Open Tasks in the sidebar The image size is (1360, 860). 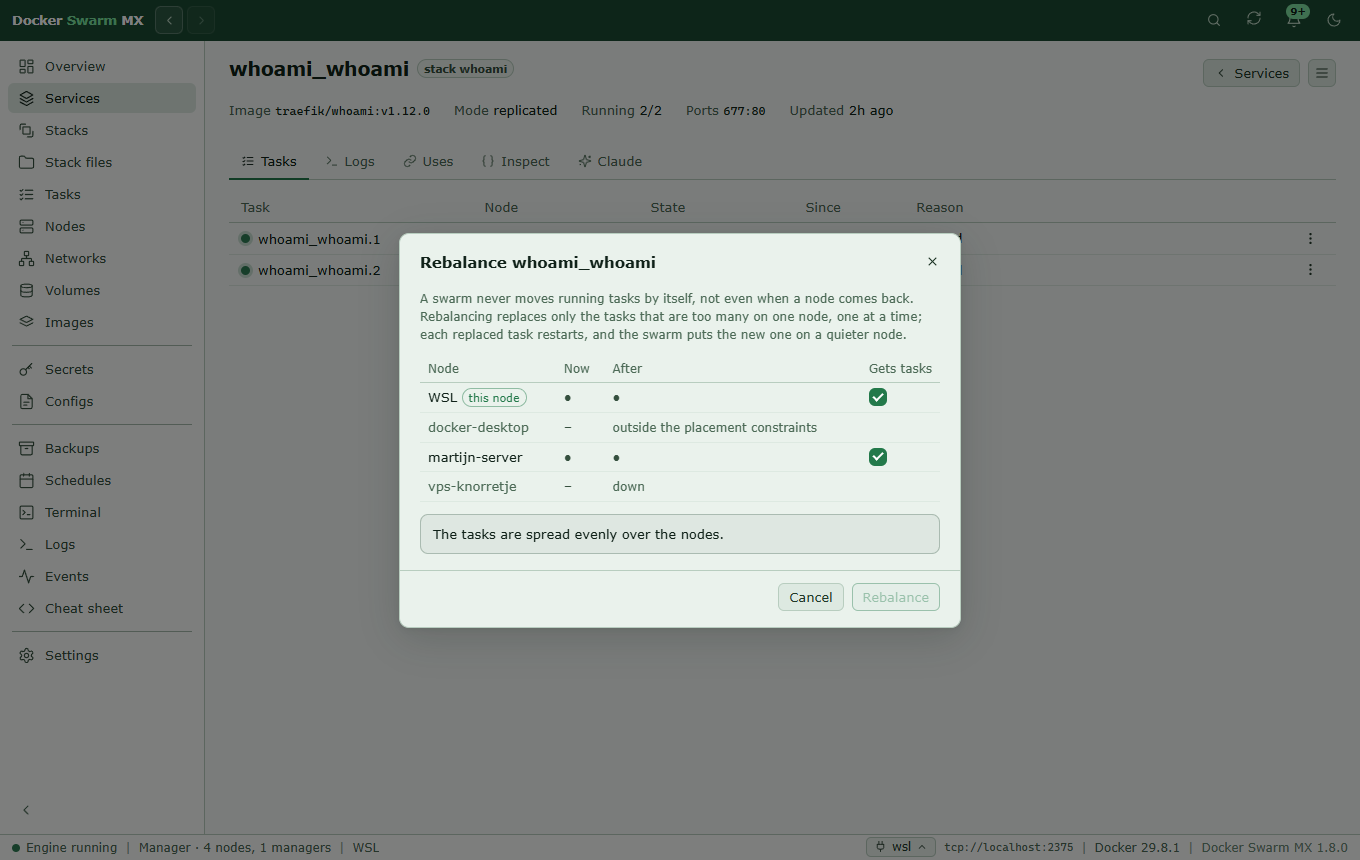click(102, 194)
